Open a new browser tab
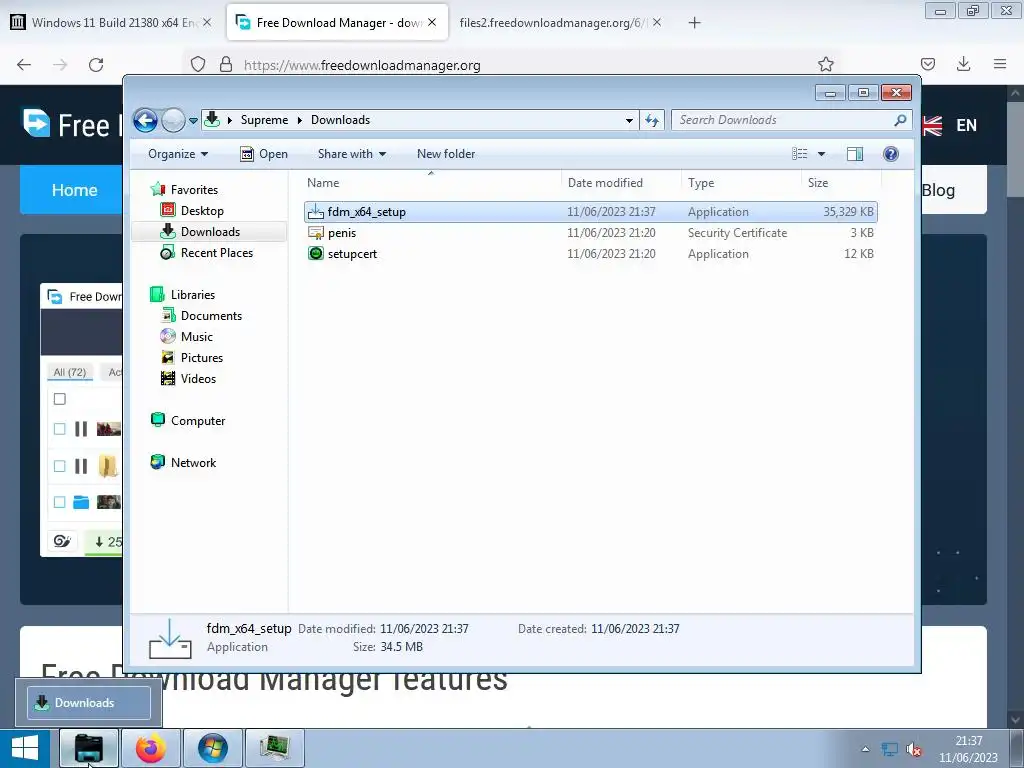 694,23
